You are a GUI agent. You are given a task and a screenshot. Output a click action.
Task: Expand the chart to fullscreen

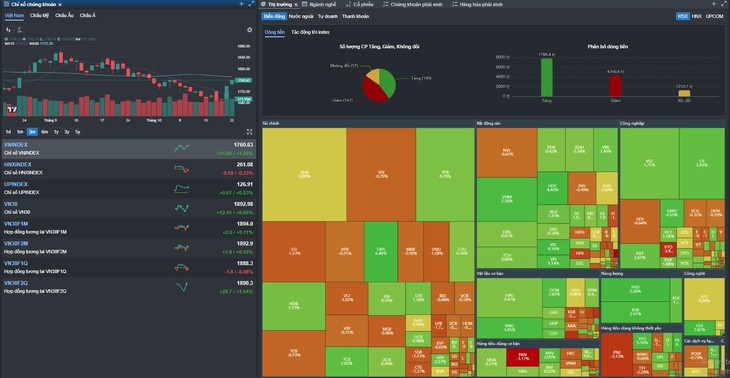click(x=250, y=132)
